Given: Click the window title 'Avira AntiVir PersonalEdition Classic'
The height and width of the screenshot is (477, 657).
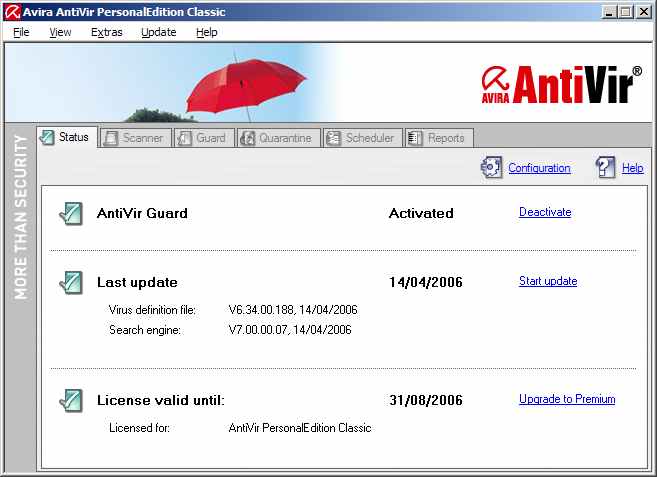Looking at the screenshot, I should (124, 12).
